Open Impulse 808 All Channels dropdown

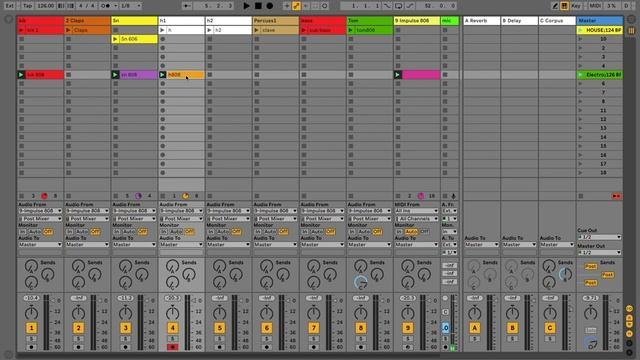click(416, 219)
